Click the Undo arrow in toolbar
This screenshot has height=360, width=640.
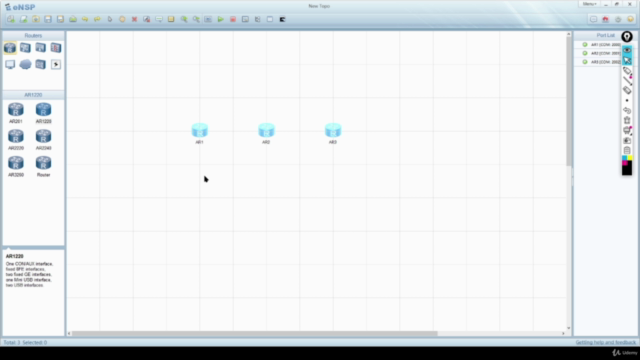(x=85, y=19)
